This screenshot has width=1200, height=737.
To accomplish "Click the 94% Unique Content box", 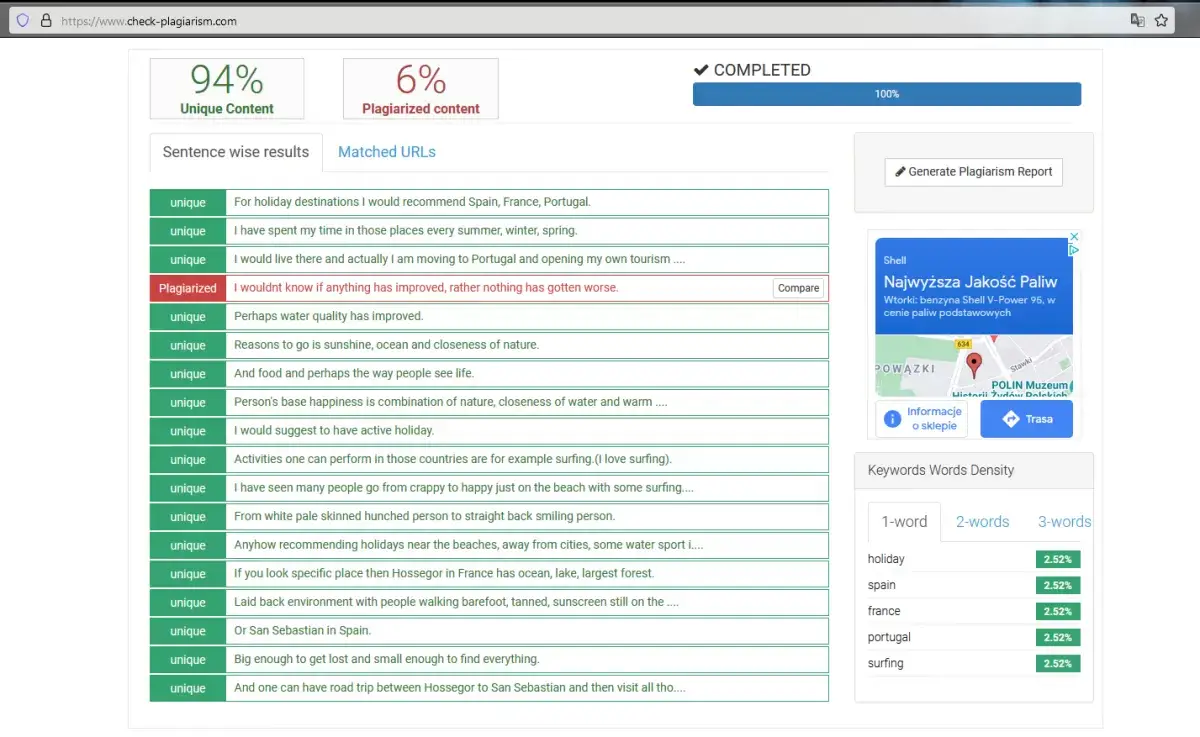I will click(227, 88).
